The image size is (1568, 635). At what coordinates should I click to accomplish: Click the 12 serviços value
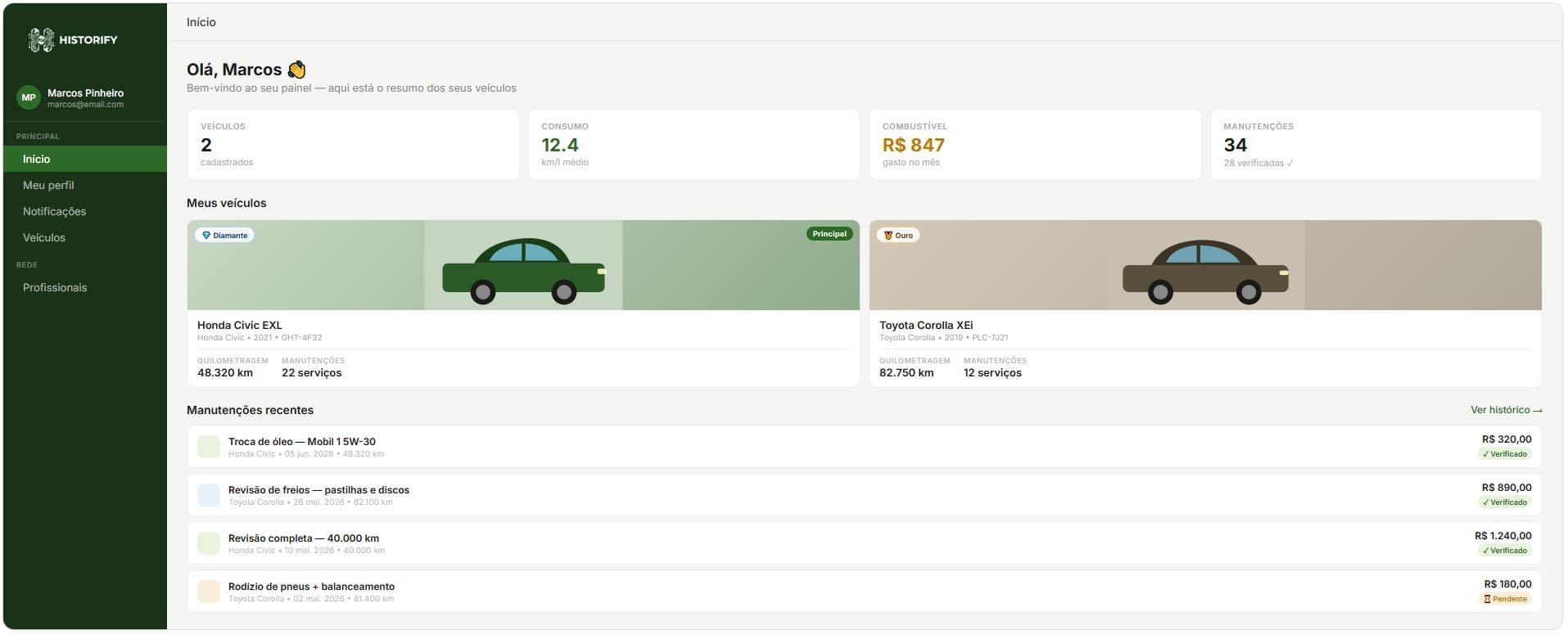pyautogui.click(x=992, y=372)
